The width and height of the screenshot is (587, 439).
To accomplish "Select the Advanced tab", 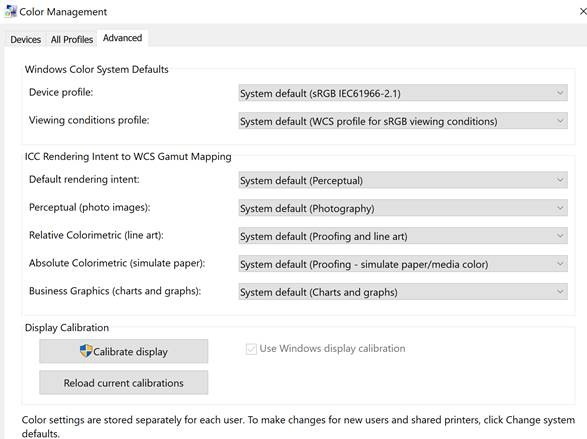I will pyautogui.click(x=122, y=38).
